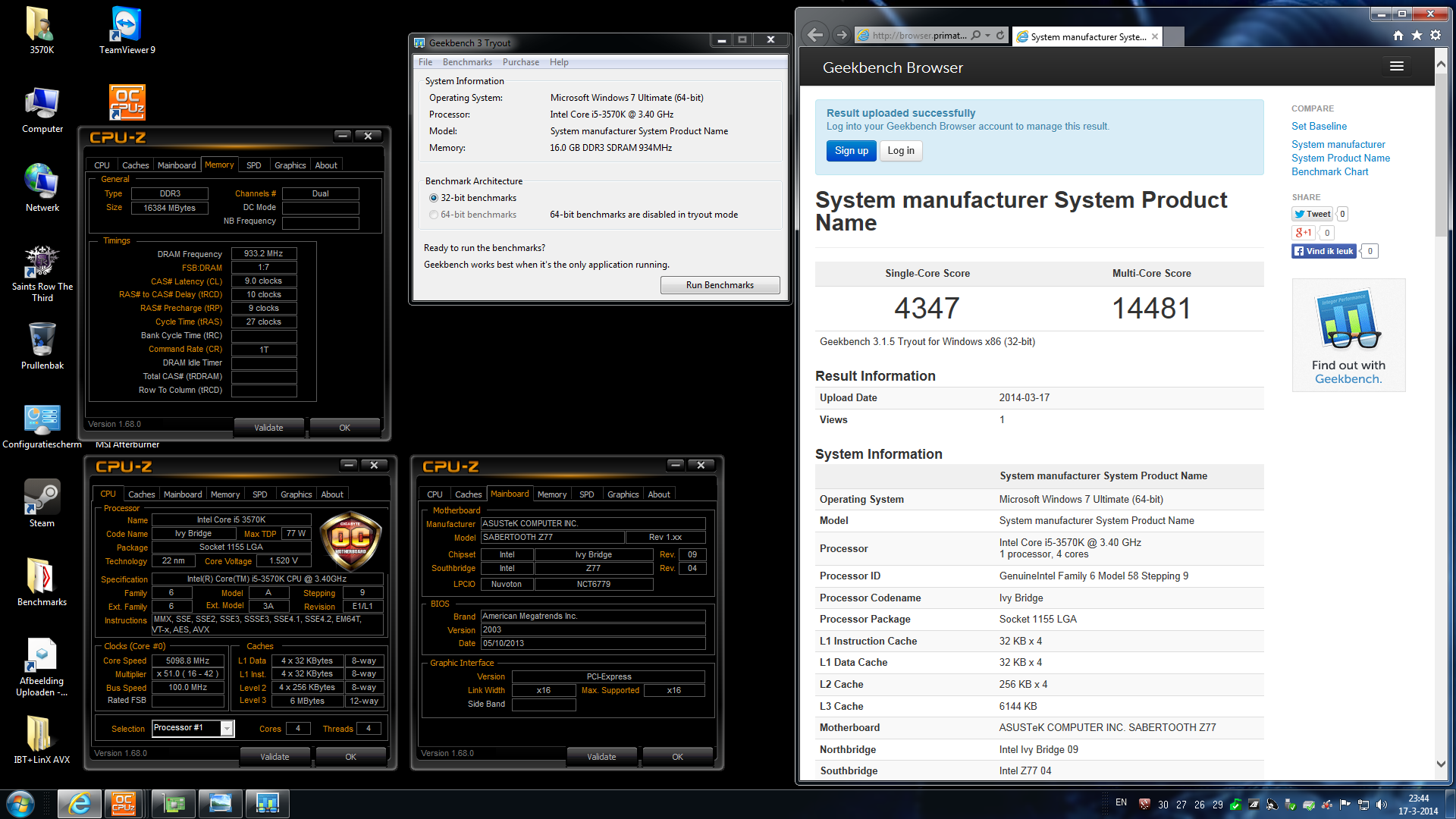Screen dimensions: 1456x819
Task: Click the Tweet share button
Action: click(x=1312, y=214)
